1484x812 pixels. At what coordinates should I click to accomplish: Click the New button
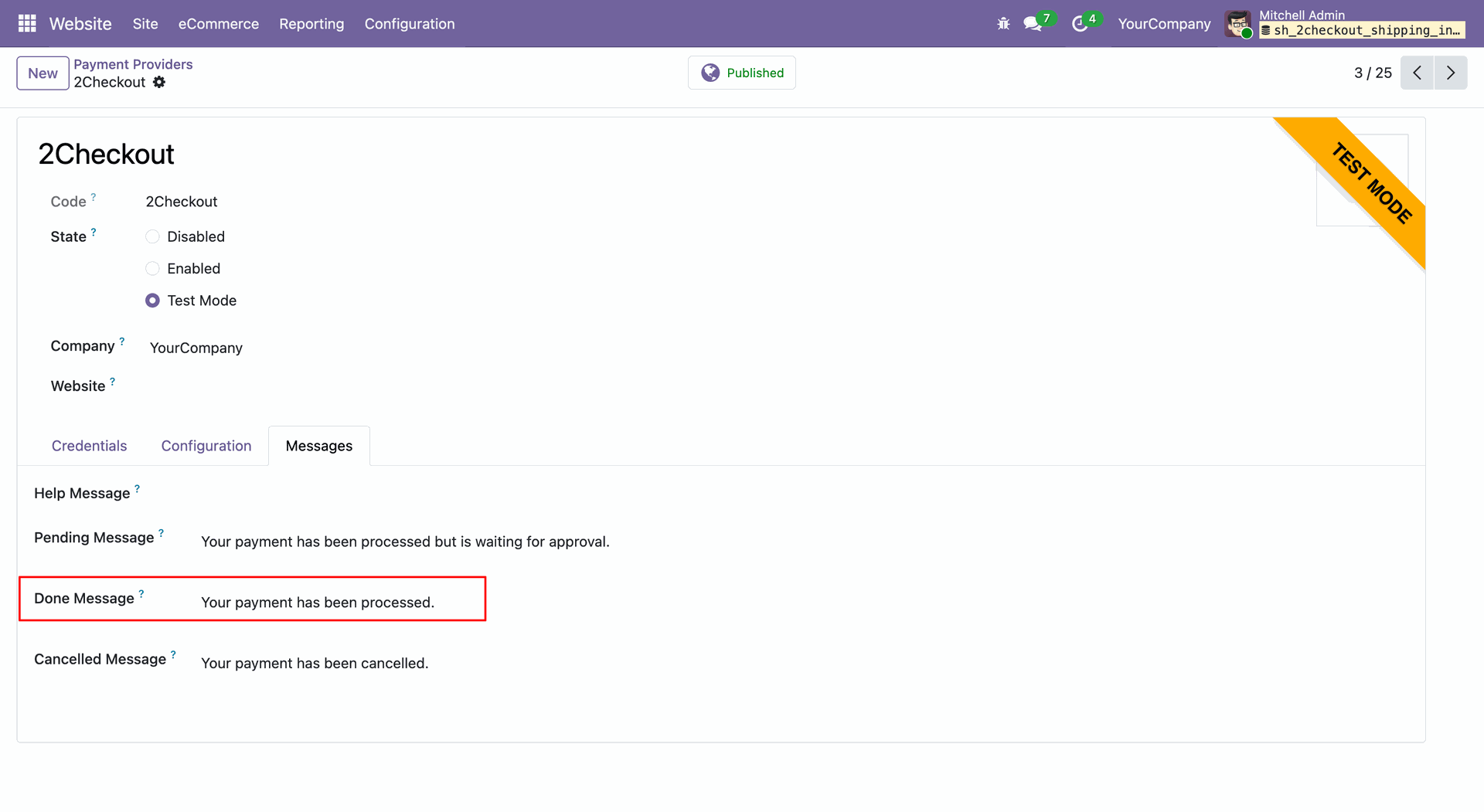pyautogui.click(x=43, y=73)
